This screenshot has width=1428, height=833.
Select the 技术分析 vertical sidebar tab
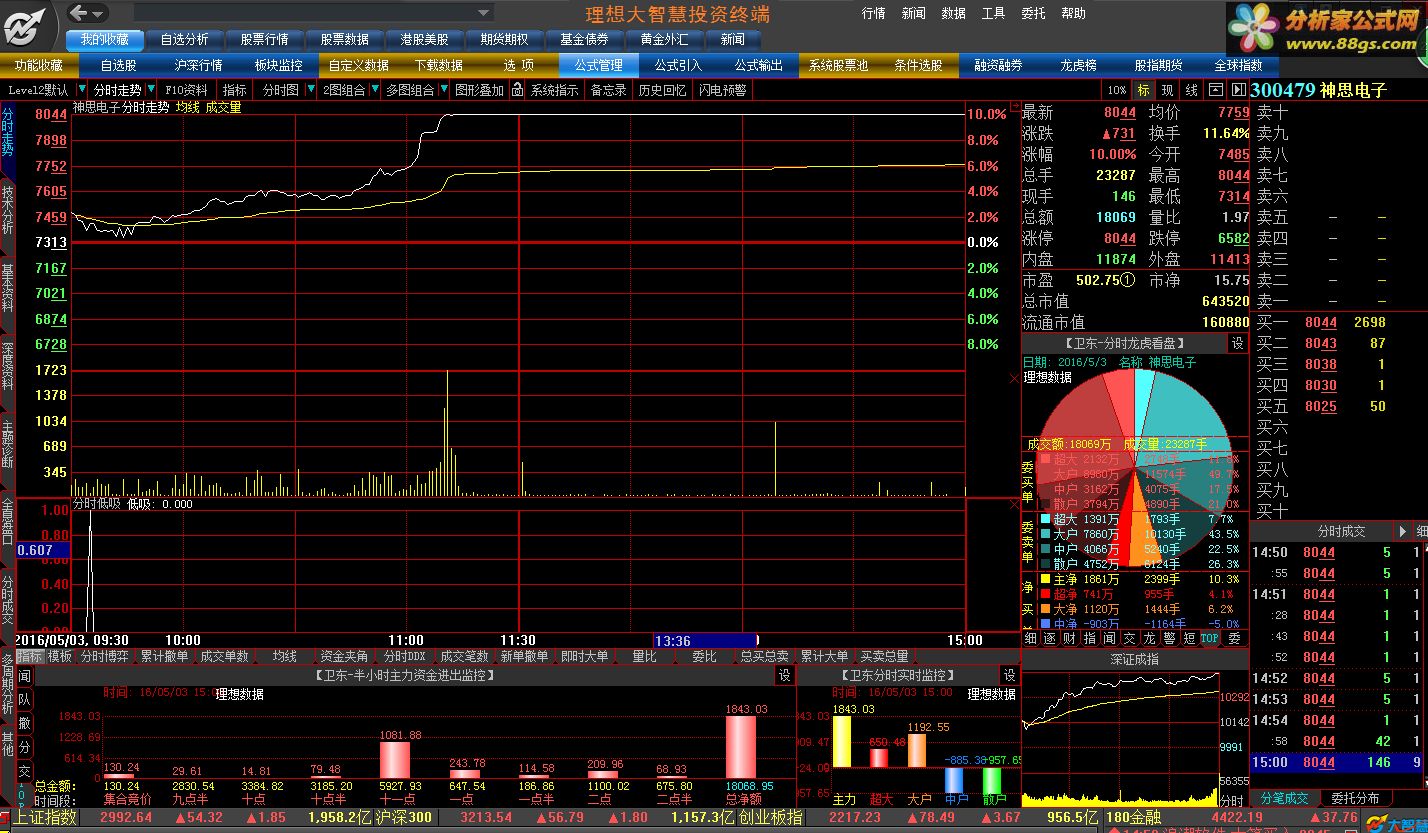[8, 209]
